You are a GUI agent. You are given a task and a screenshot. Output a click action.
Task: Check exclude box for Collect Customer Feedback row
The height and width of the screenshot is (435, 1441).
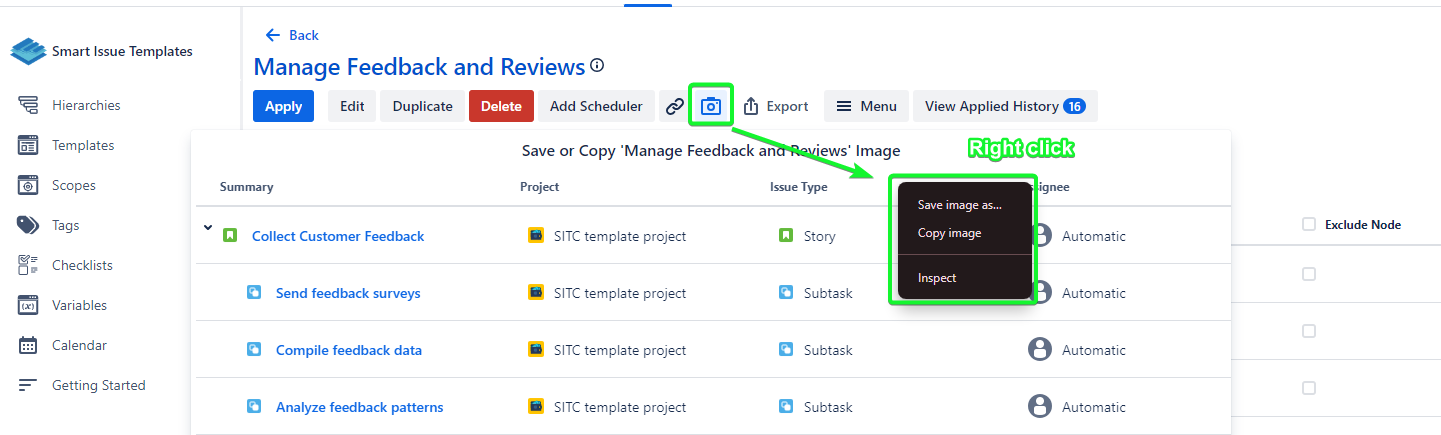coord(1309,274)
